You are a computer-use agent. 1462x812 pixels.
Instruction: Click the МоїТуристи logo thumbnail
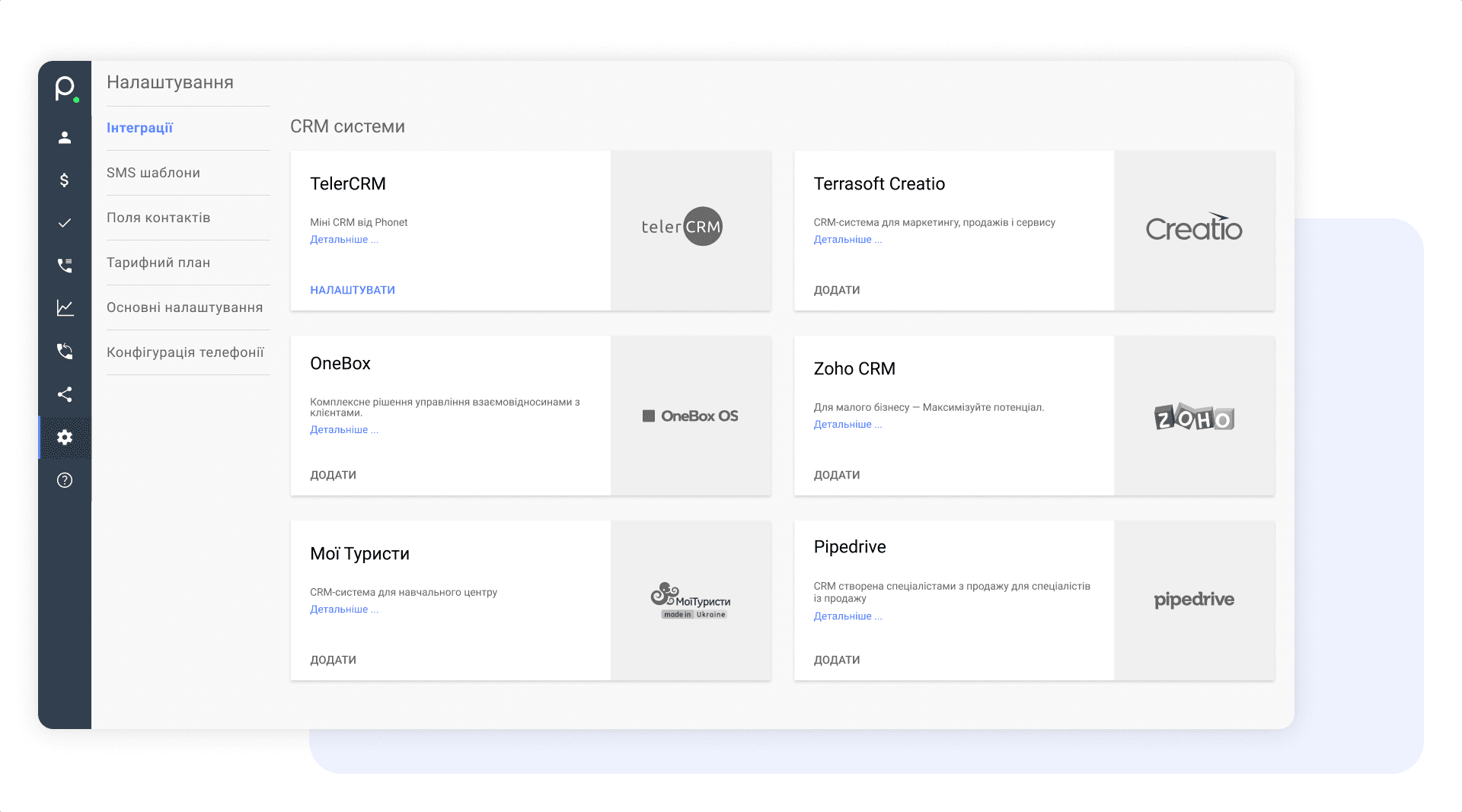point(691,600)
